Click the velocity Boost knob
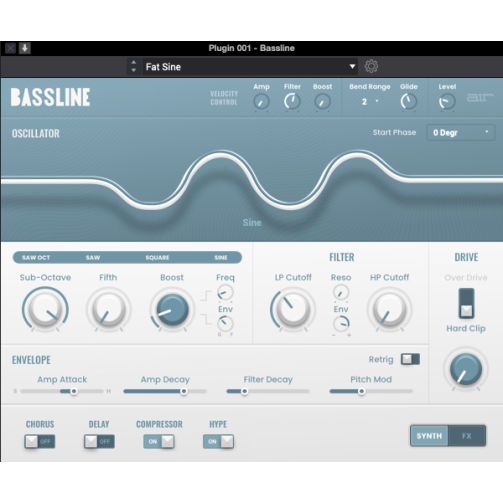The image size is (503, 503). coord(322,102)
